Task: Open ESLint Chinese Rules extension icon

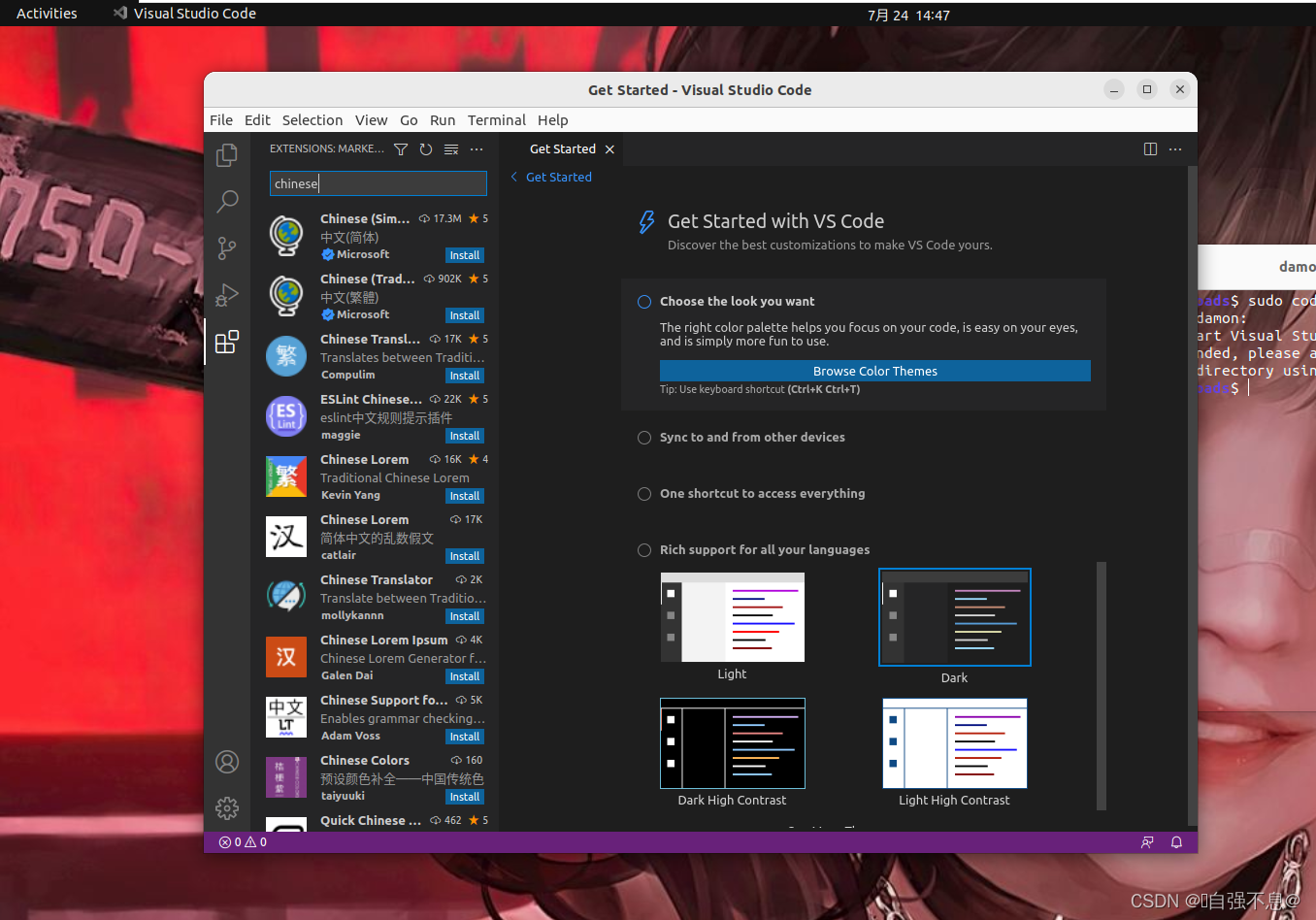Action: (x=286, y=416)
